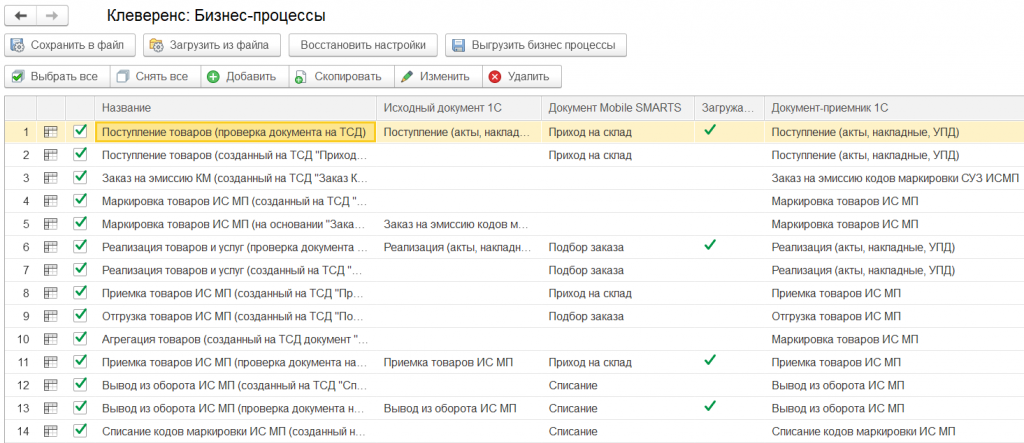This screenshot has height=443, width=1024.
Task: Click Скопировать in toolbar
Action: [x=340, y=76]
